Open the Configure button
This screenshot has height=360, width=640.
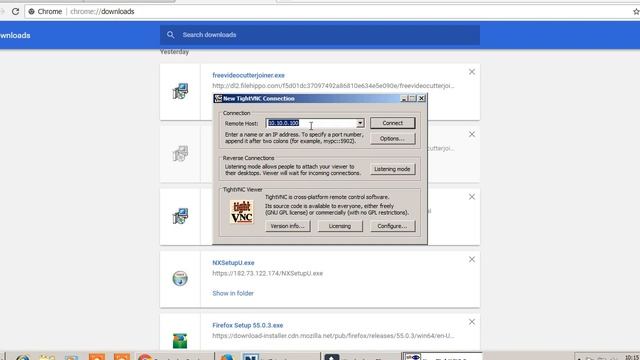392,226
